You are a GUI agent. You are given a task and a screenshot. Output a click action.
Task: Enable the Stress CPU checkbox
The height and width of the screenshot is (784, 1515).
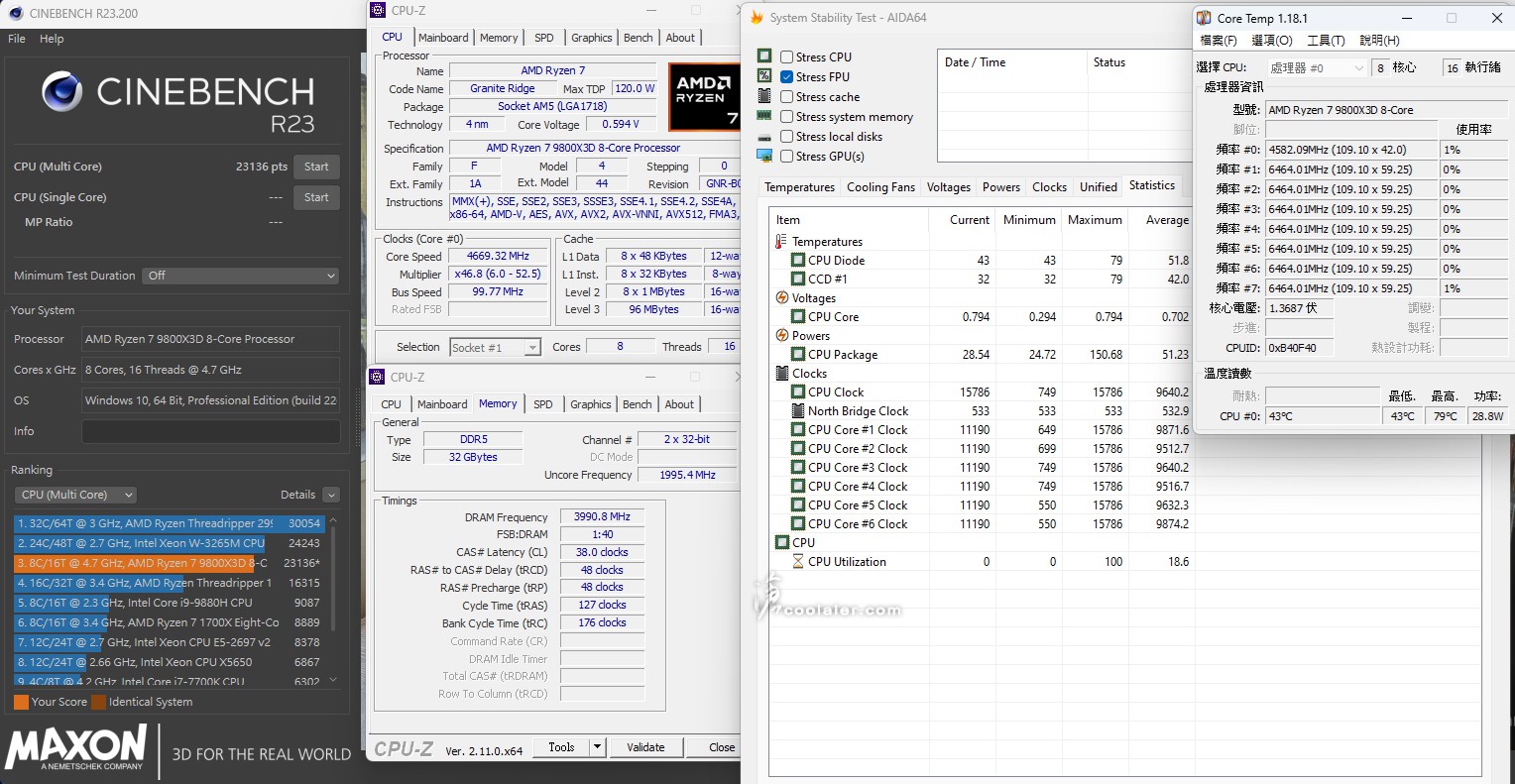[x=786, y=56]
